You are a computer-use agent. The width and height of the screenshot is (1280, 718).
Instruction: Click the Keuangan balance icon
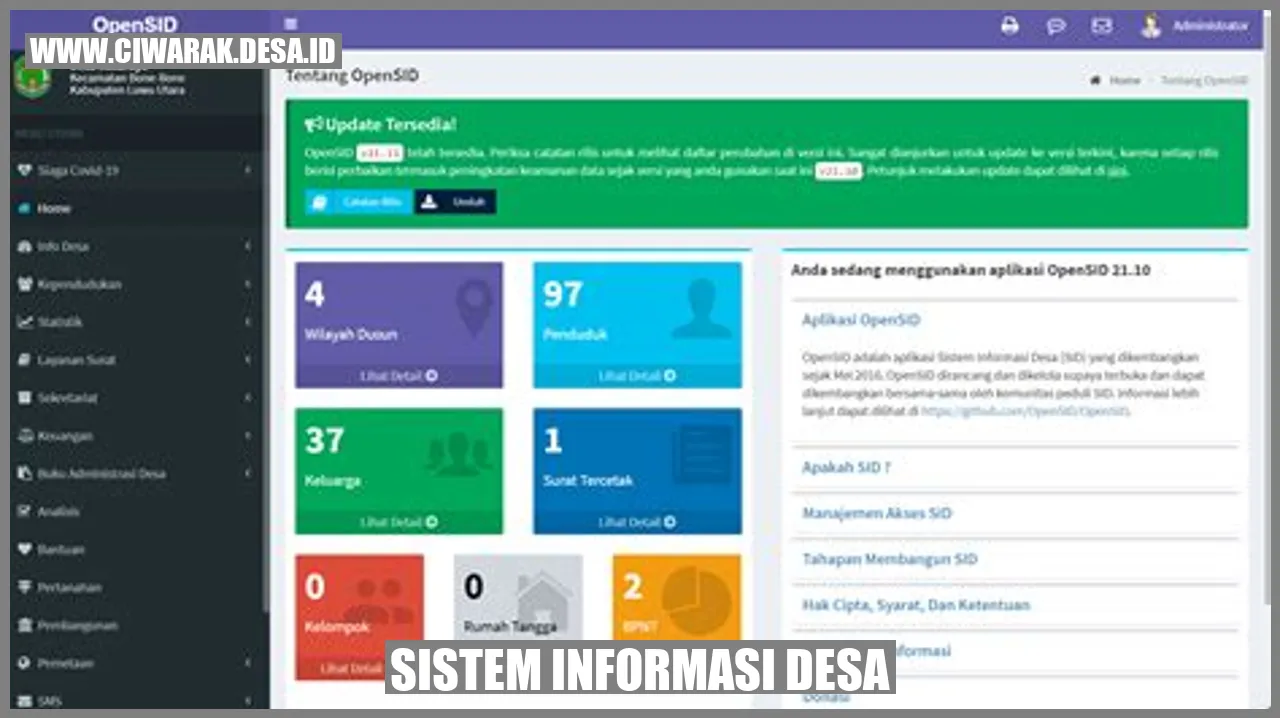(25, 436)
